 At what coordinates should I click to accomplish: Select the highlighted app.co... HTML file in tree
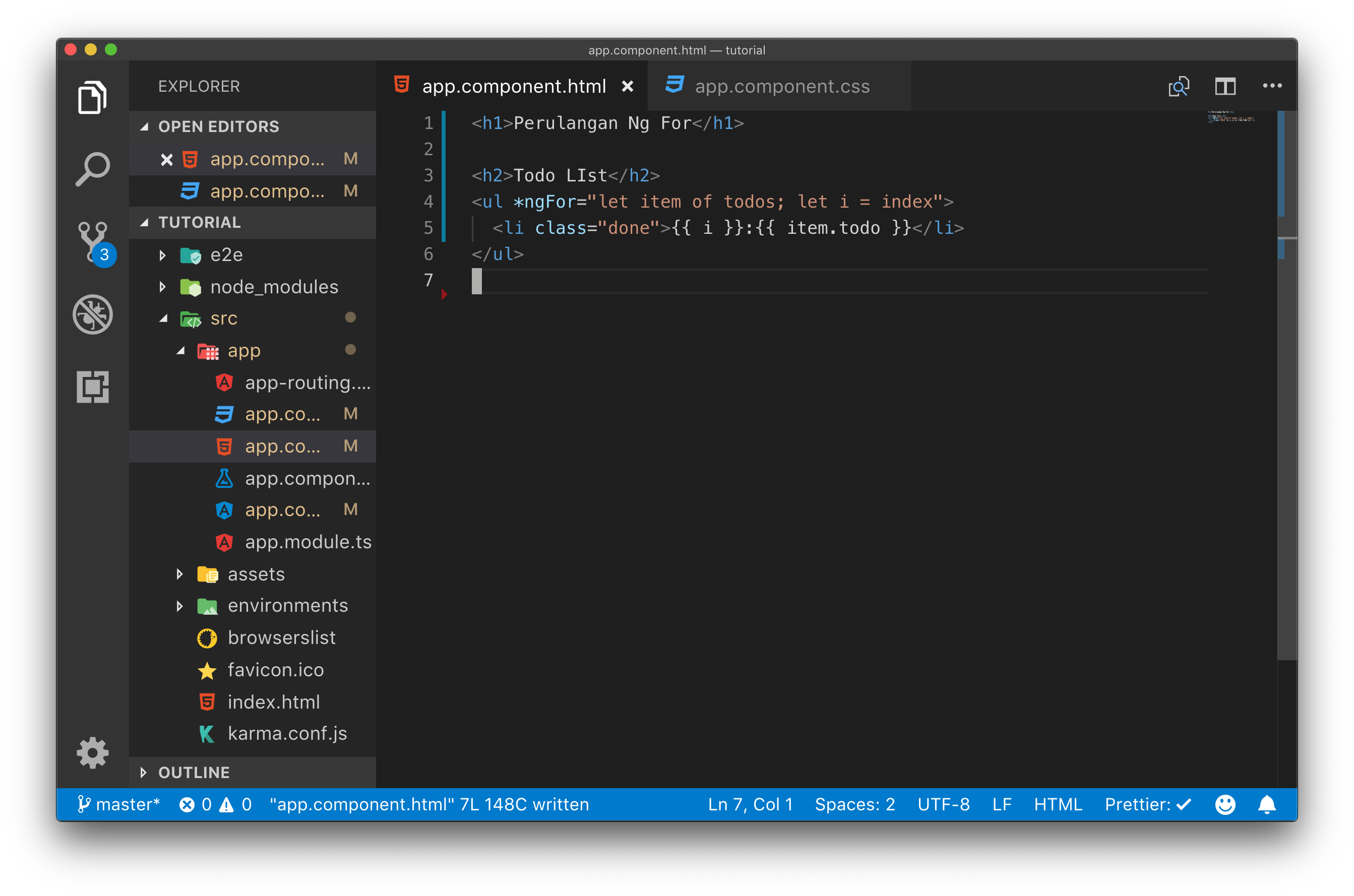(253, 446)
